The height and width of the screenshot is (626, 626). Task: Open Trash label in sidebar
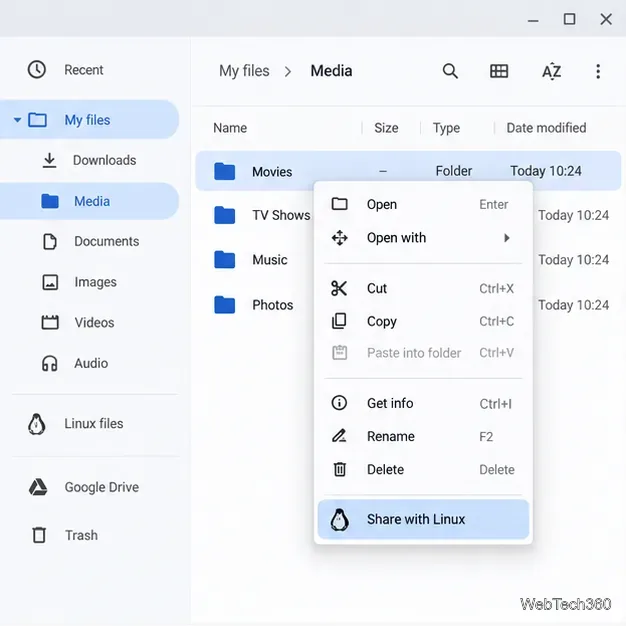(81, 535)
